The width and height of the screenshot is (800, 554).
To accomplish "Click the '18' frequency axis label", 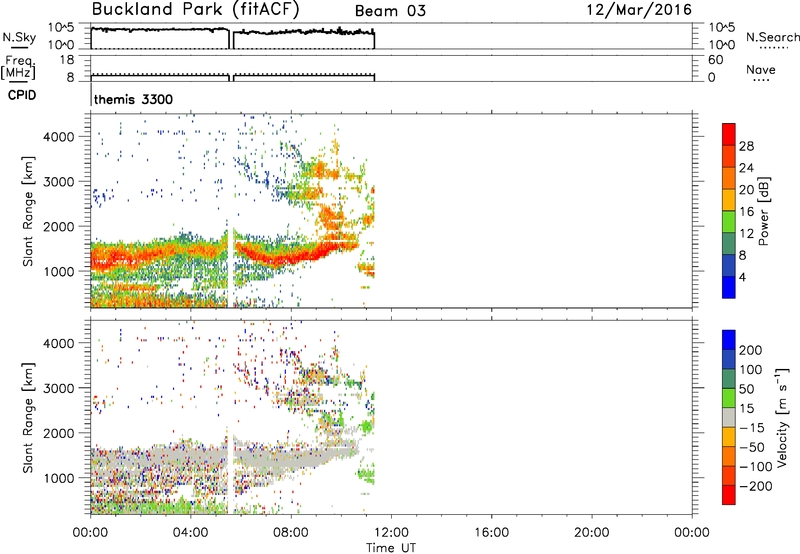I will [67, 60].
